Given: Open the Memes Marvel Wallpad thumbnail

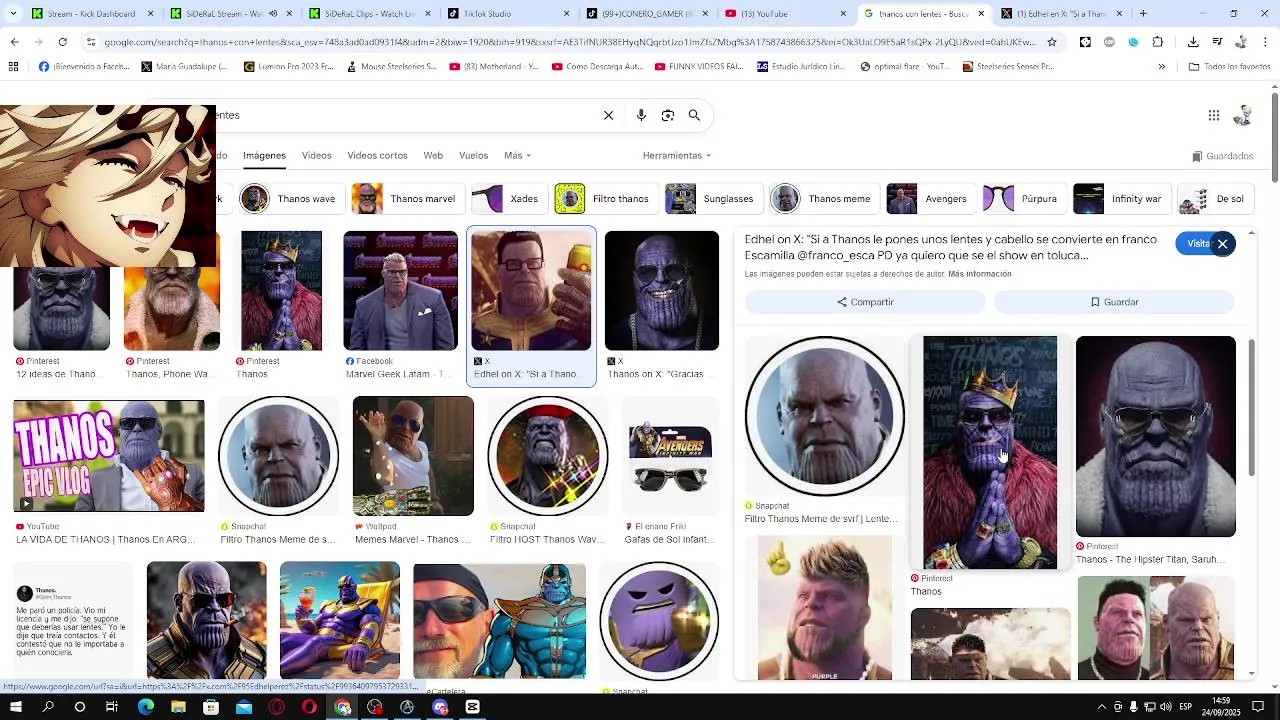Looking at the screenshot, I should (x=413, y=456).
